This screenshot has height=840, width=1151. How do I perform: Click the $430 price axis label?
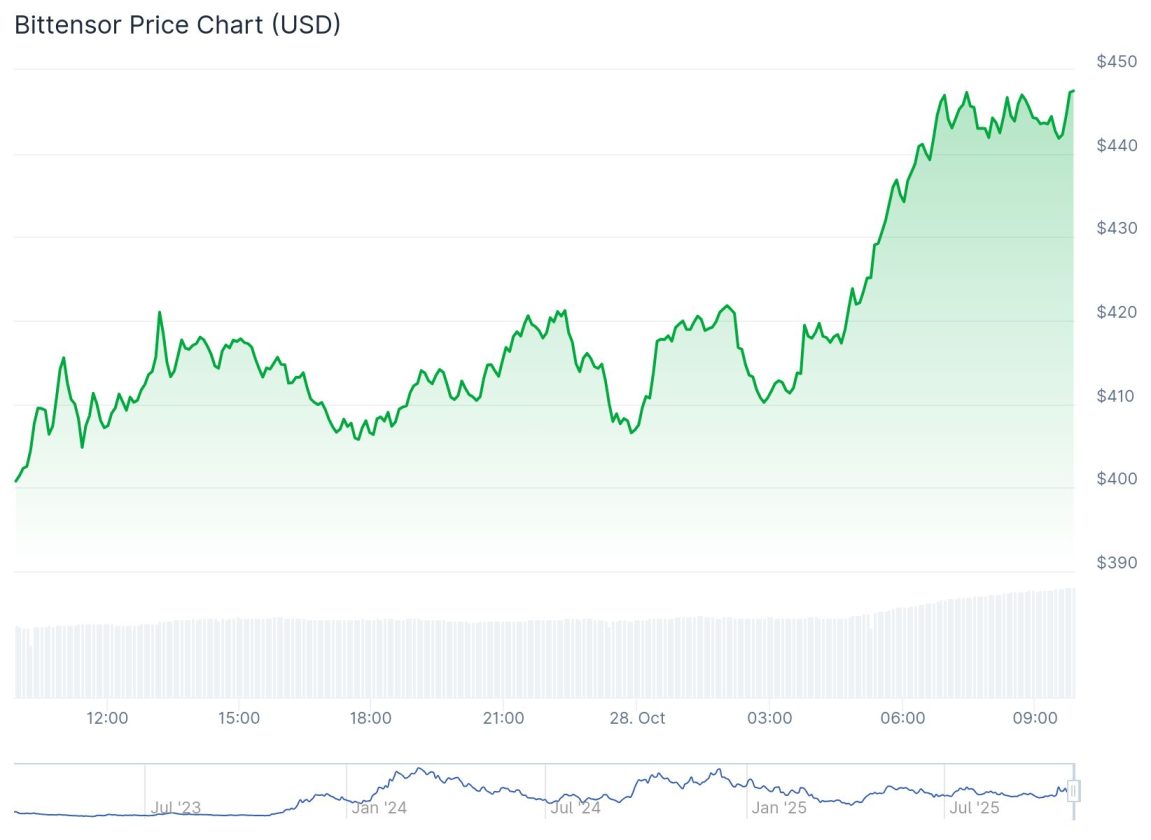[1116, 228]
